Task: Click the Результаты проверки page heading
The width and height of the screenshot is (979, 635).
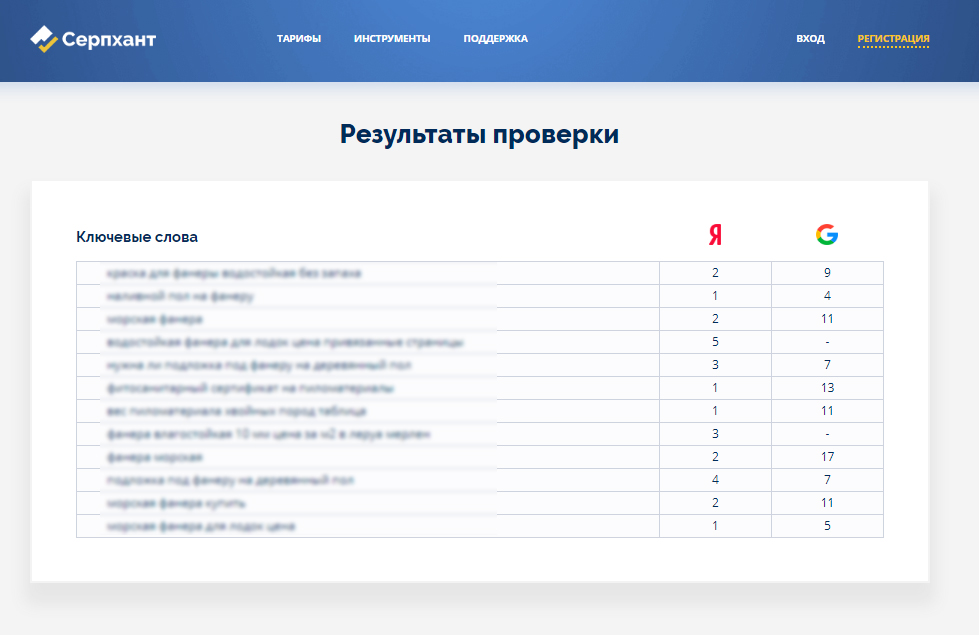Action: click(479, 134)
